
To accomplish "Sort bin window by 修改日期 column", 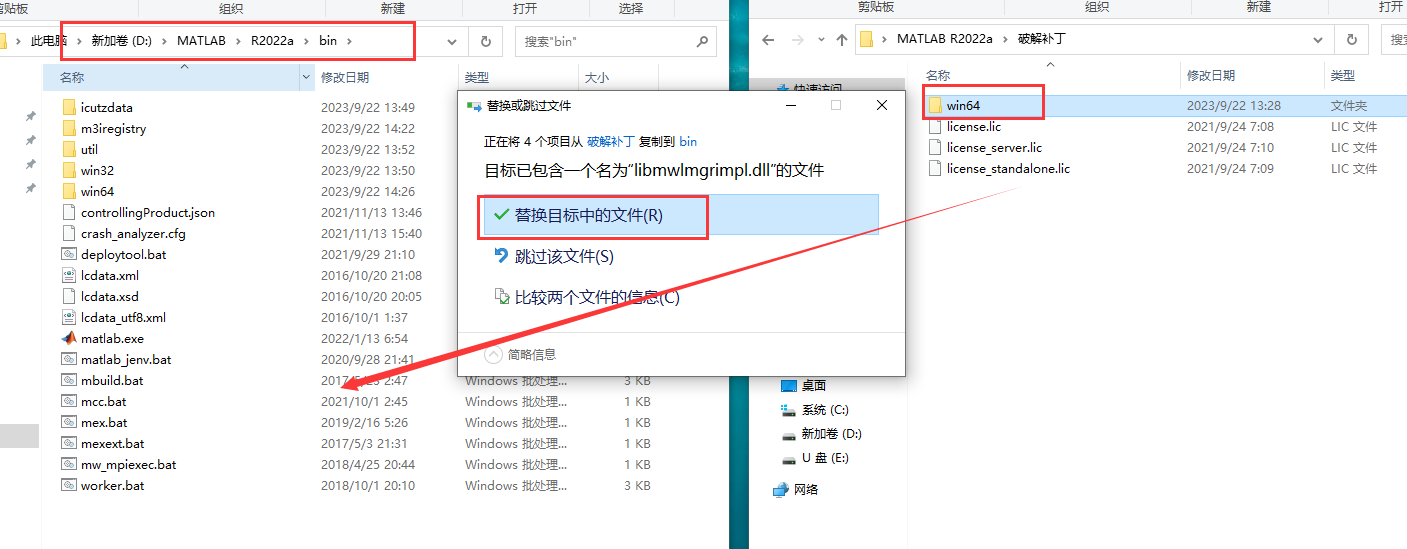I will 345,77.
